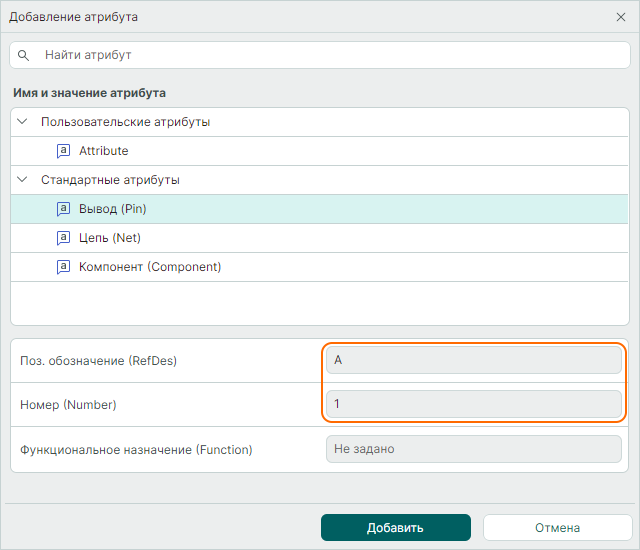This screenshot has width=640, height=550.
Task: Click the icon beside Цепь (Net)
Action: [x=63, y=238]
